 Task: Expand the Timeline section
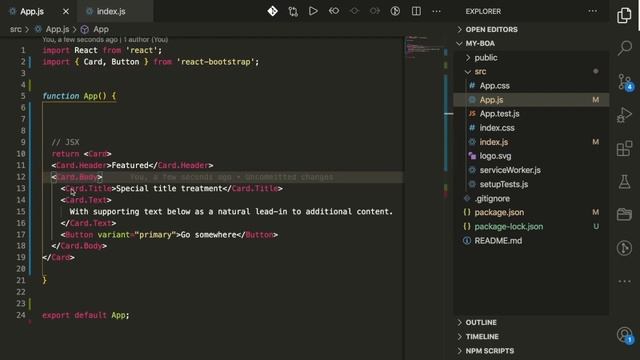482,337
